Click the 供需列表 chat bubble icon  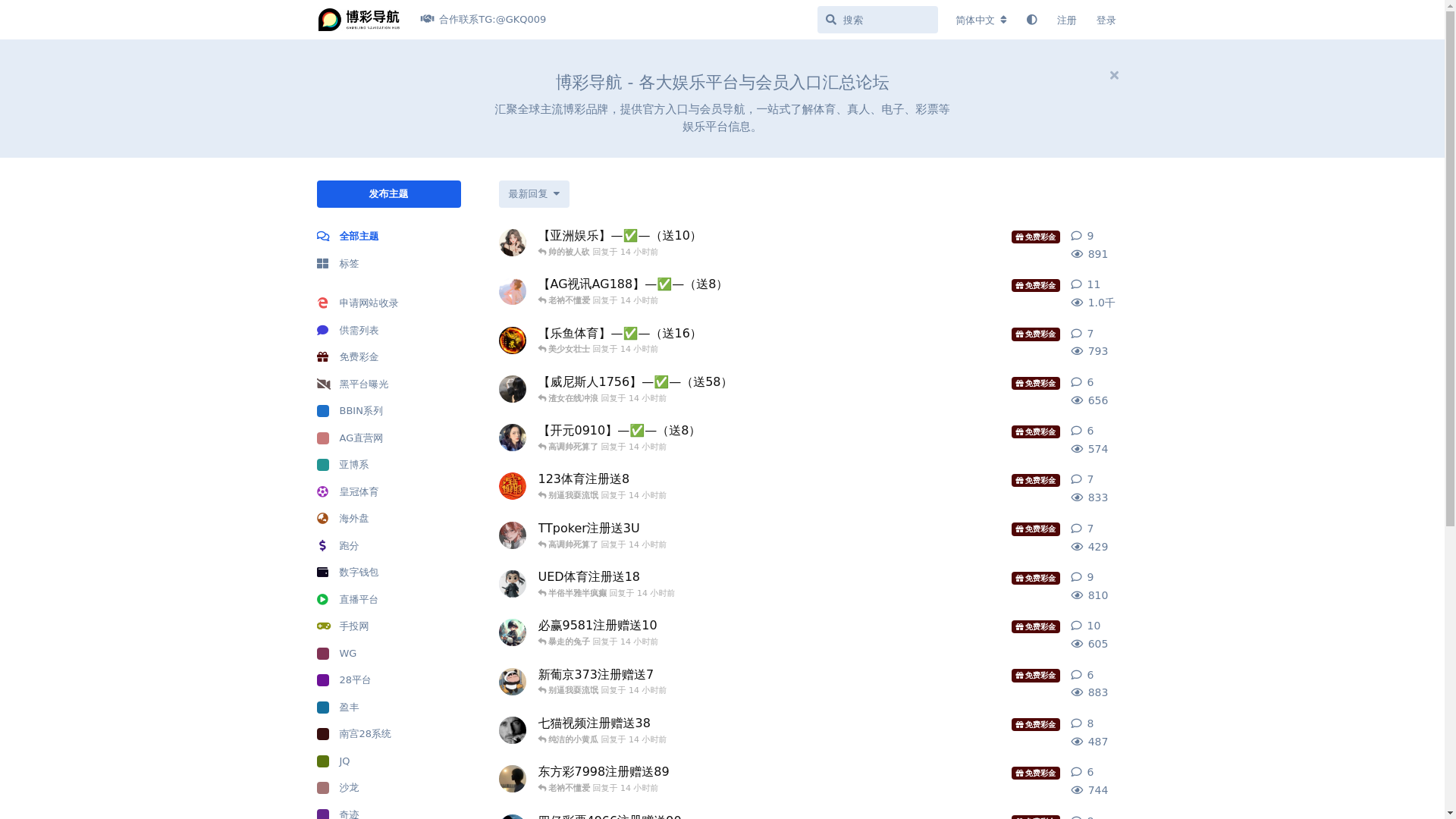coord(323,331)
